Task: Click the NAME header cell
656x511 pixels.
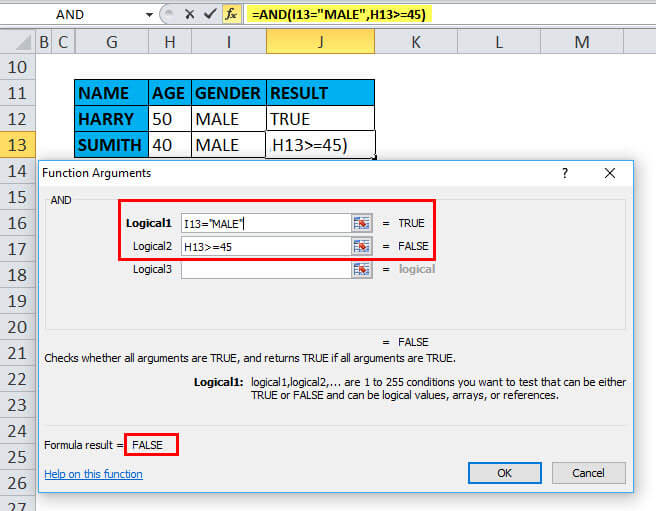Action: tap(112, 93)
